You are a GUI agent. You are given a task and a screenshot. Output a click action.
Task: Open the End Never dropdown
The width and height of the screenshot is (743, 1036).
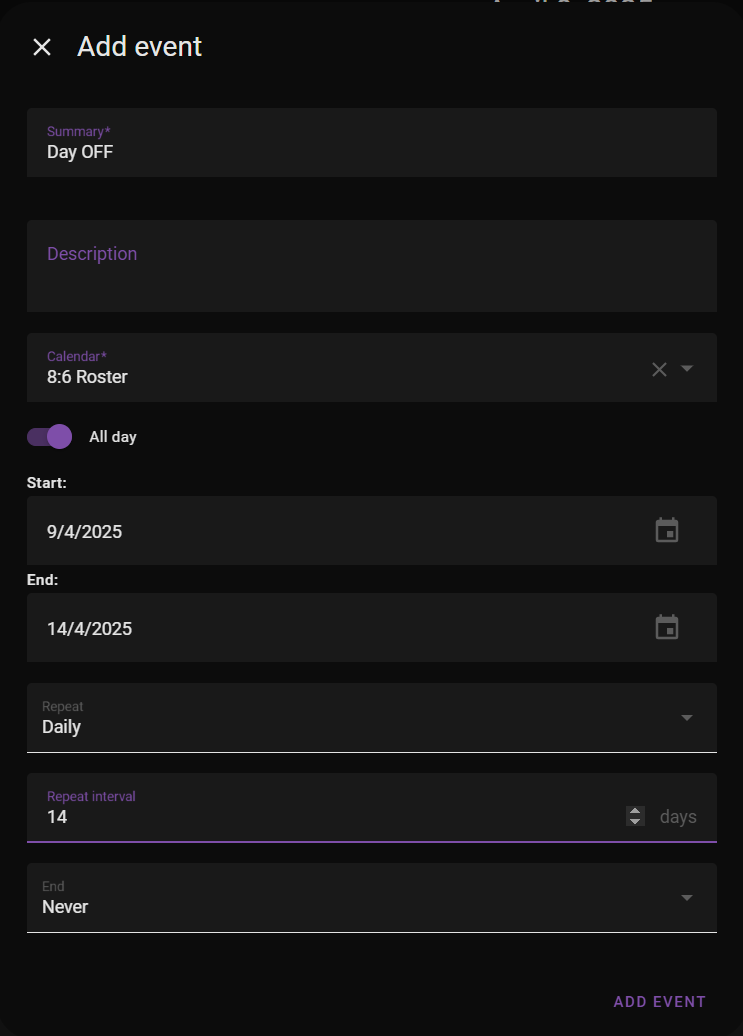click(371, 898)
